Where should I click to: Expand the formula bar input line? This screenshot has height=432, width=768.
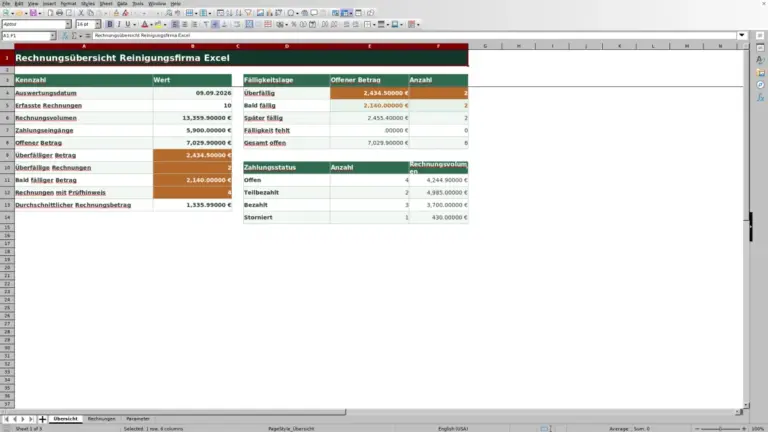742,35
